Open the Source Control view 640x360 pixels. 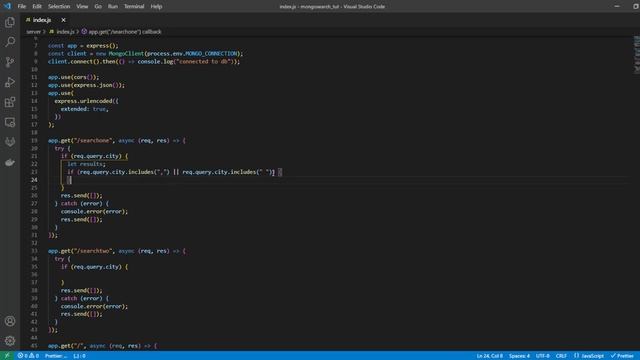point(10,62)
